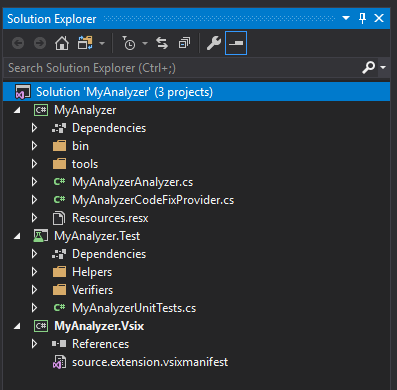Click the Search Solution Explorer field

[183, 68]
